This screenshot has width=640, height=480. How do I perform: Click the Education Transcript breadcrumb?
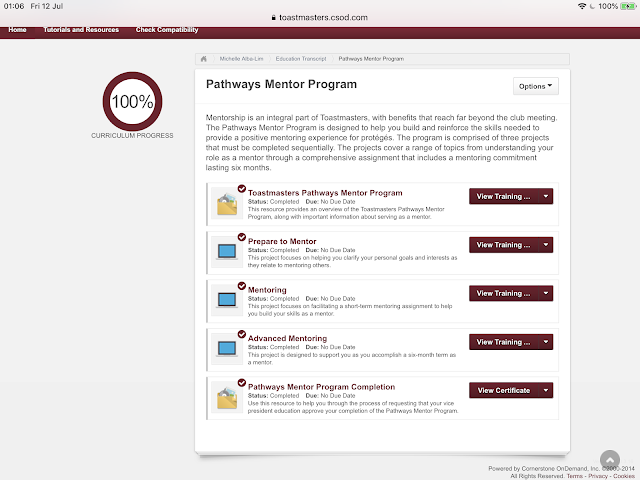[301, 59]
